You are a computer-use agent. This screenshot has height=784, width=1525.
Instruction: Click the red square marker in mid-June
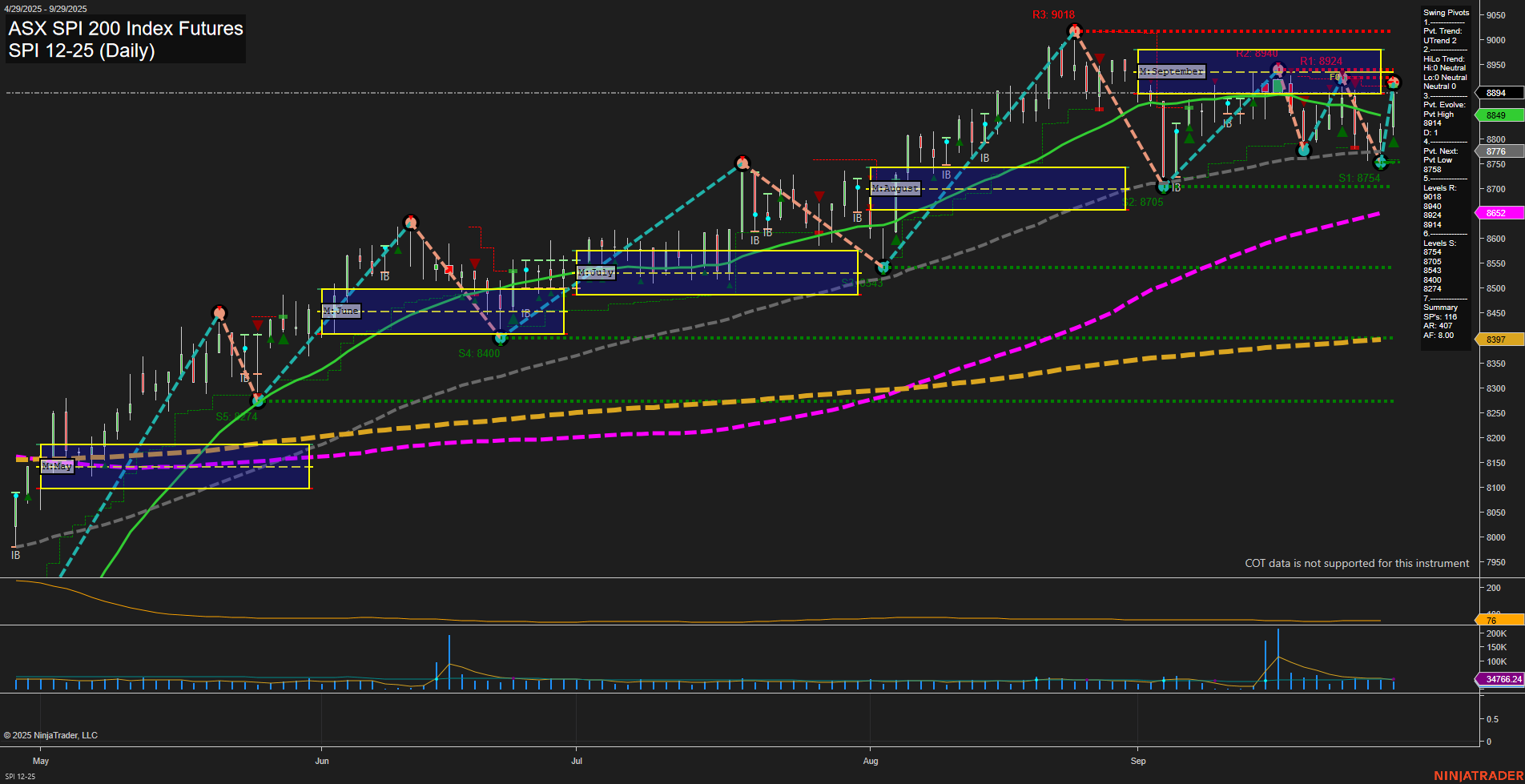point(448,270)
